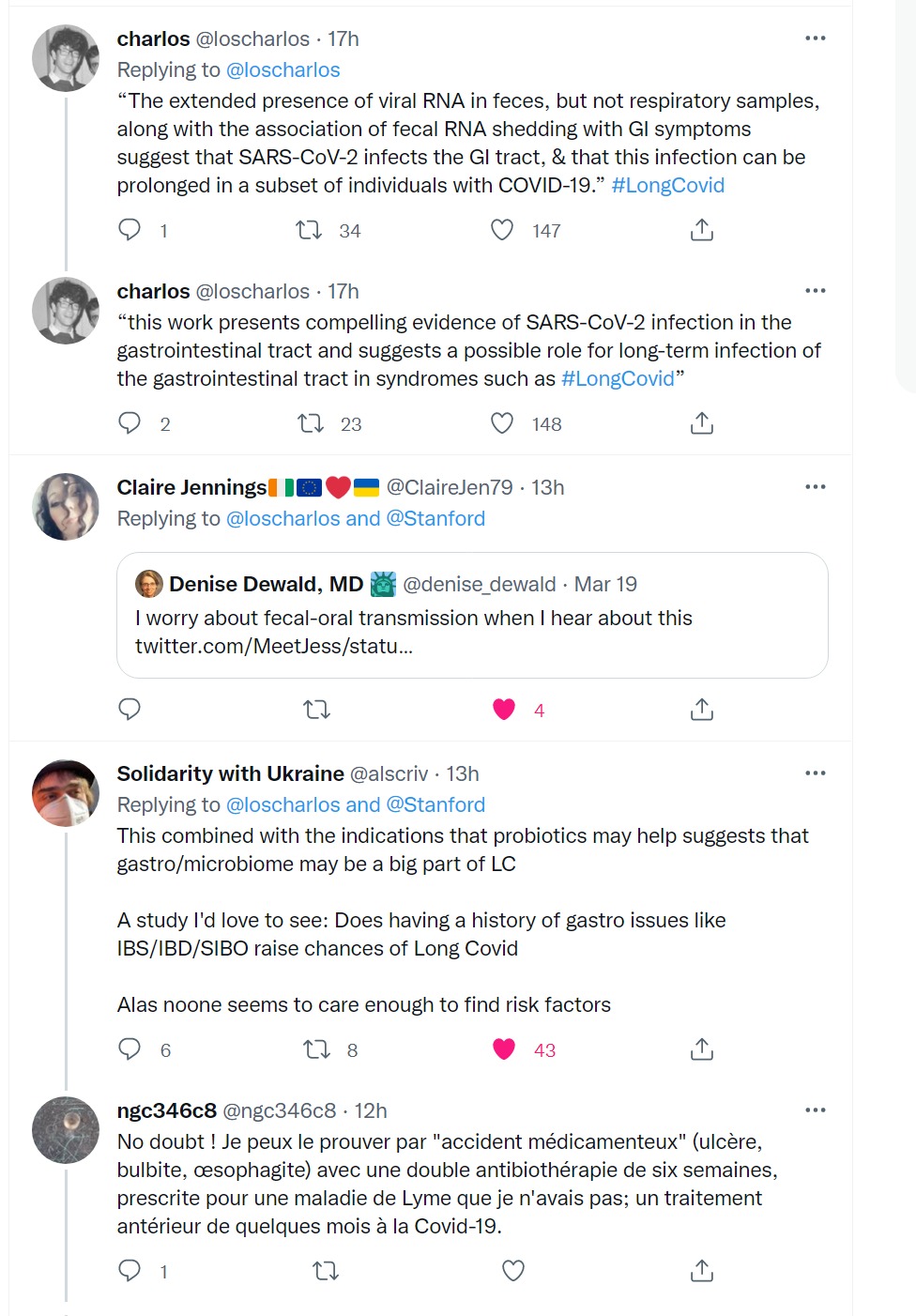Like the tweet with 148 likes
This screenshot has height=1316, width=916.
click(x=503, y=424)
